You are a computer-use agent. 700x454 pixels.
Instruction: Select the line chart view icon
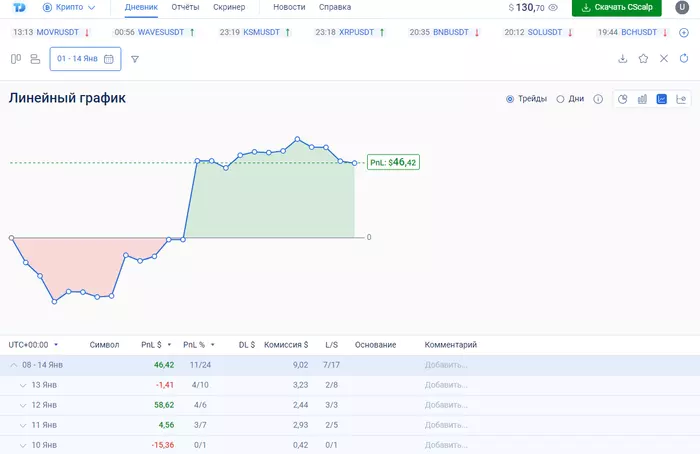point(662,99)
